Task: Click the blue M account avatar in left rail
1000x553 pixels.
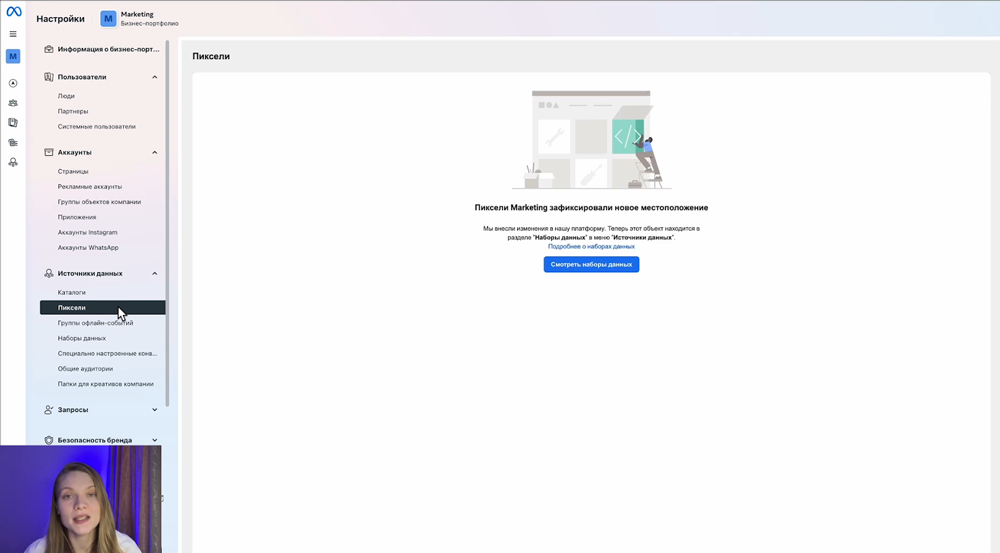Action: click(13, 56)
